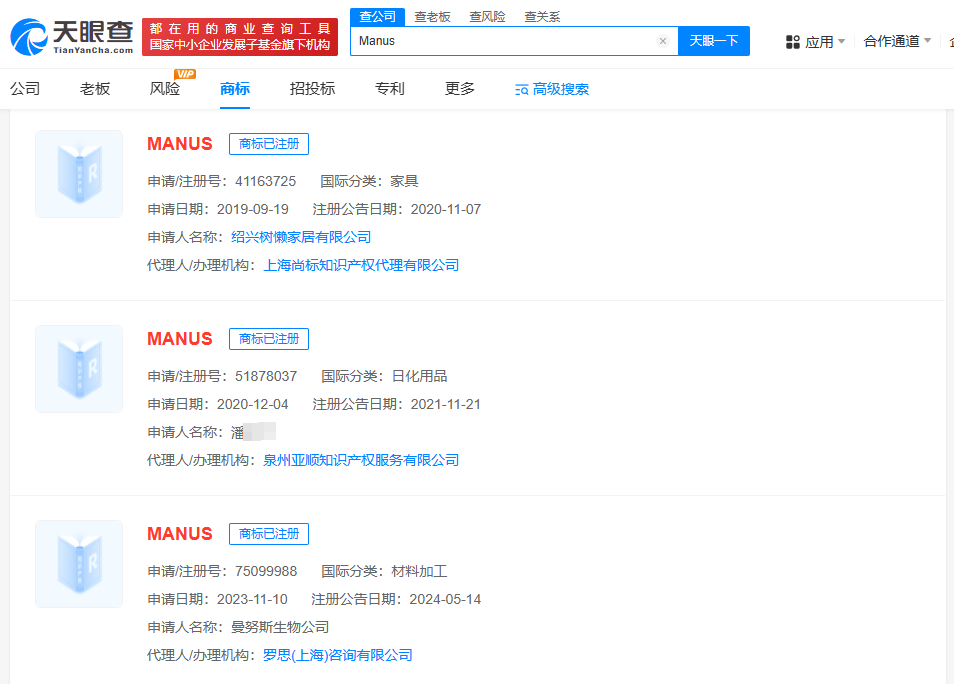Click 商标已注册 badge for registration 41163725

point(269,144)
